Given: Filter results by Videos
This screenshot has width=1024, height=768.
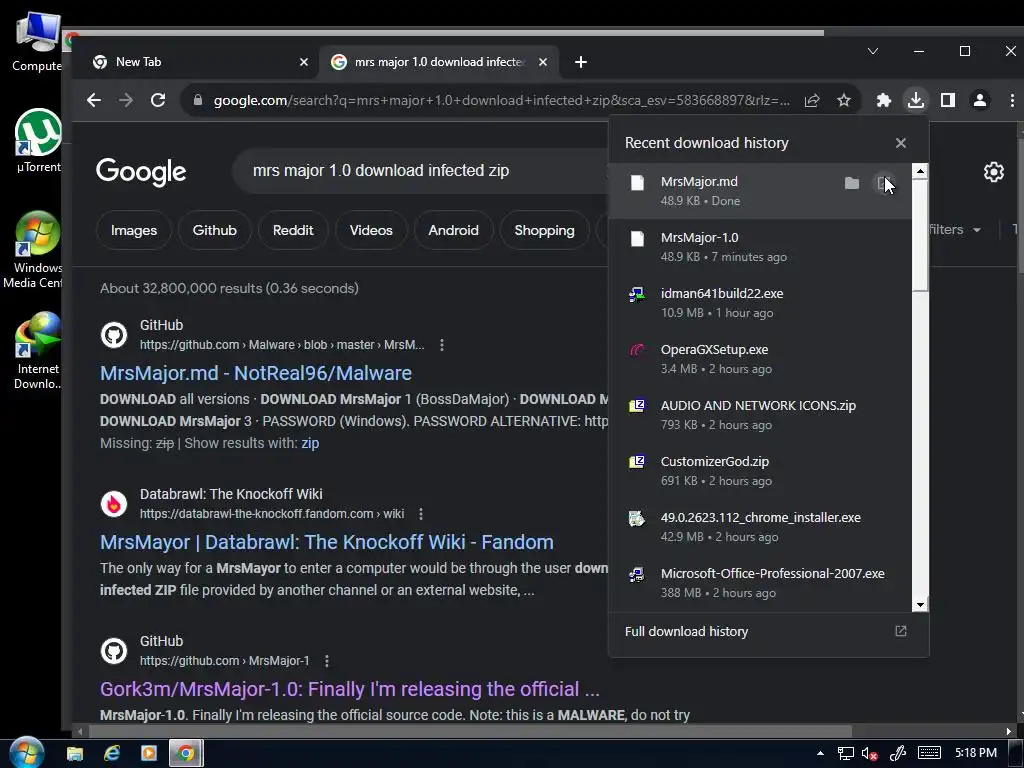Looking at the screenshot, I should pos(371,231).
